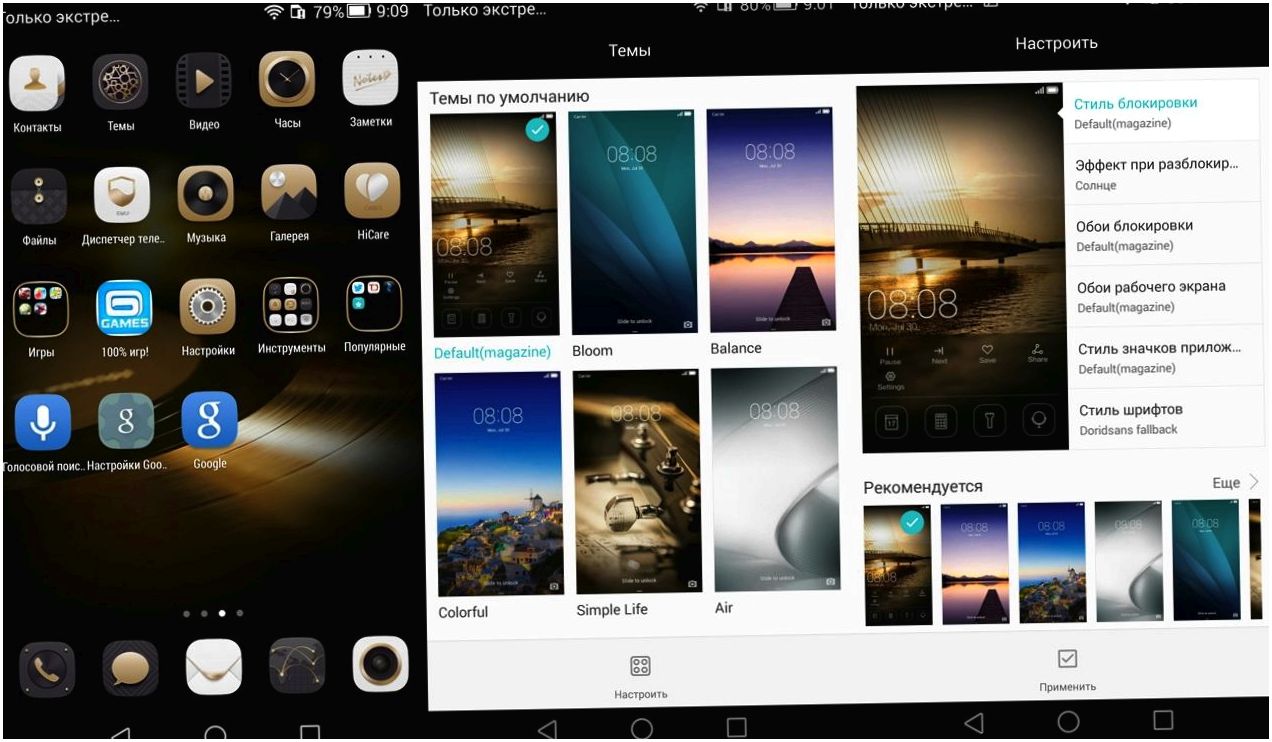Select checked recommended Default theme thumbnail

(898, 565)
